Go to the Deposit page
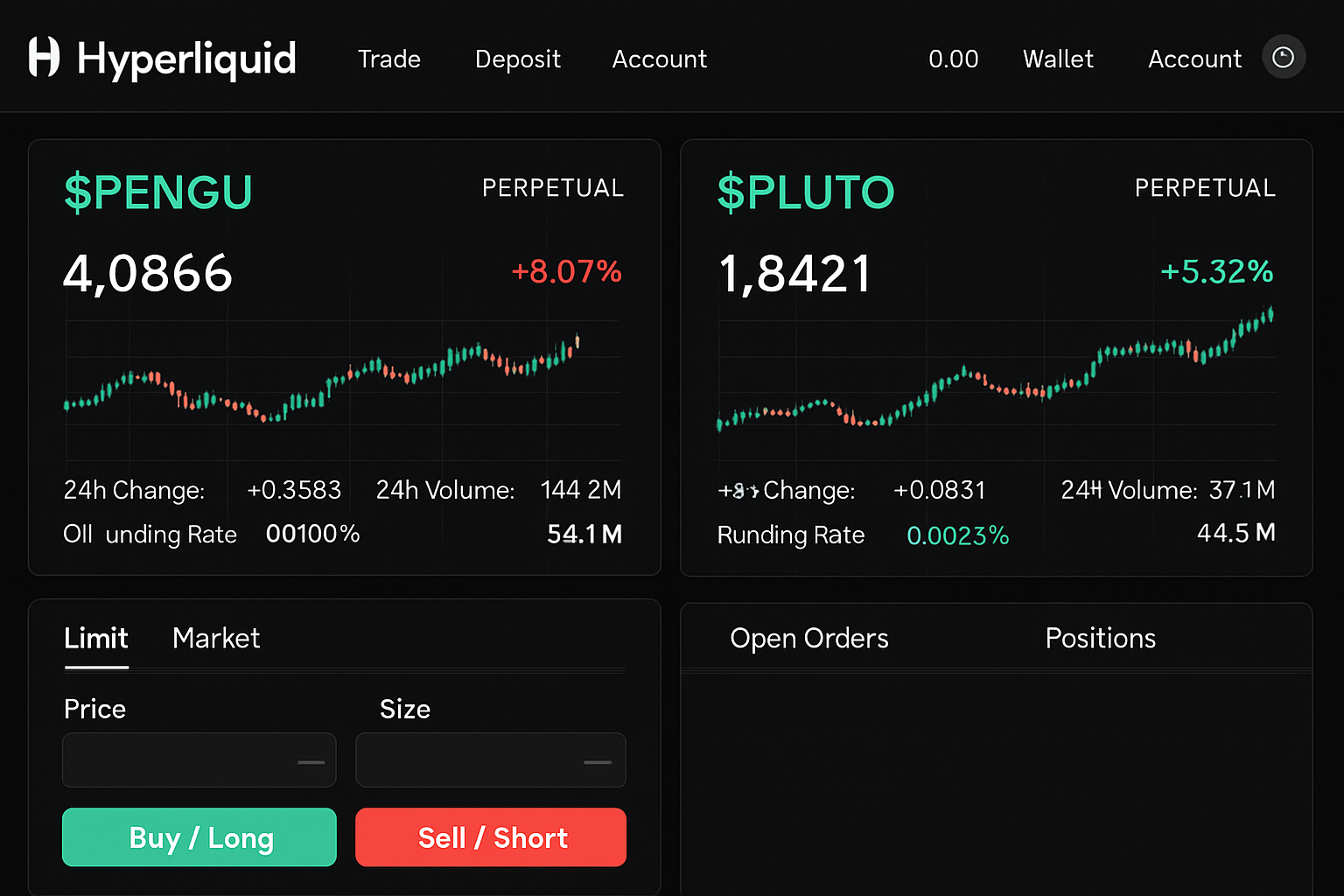Screen dimensions: 1344x896 (x=517, y=59)
